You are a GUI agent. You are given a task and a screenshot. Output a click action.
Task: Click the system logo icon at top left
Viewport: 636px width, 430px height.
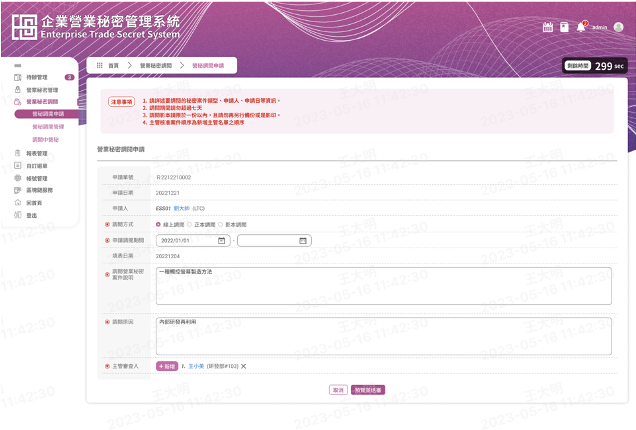pos(24,27)
